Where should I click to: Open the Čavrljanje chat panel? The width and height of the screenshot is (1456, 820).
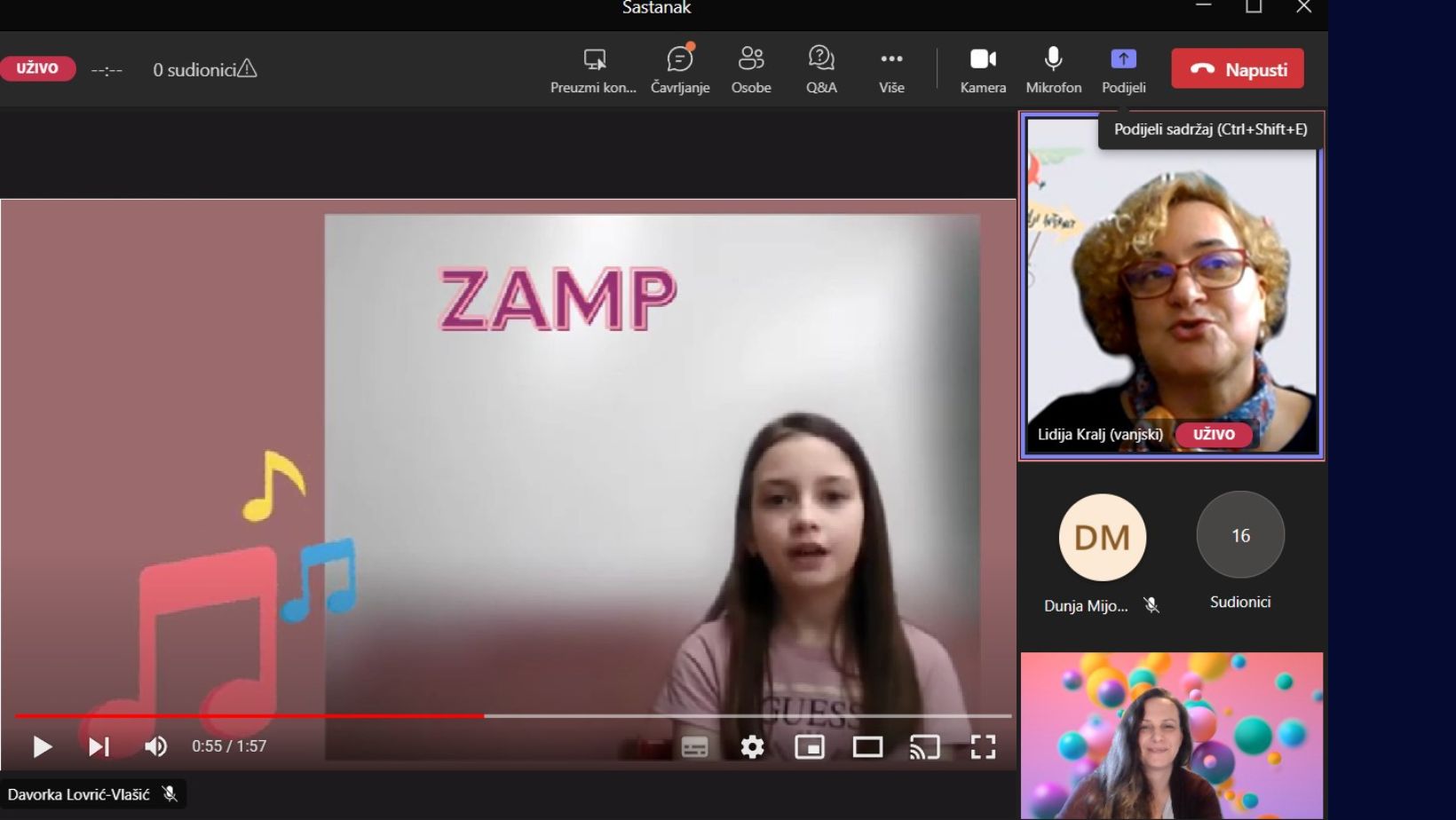tap(680, 69)
